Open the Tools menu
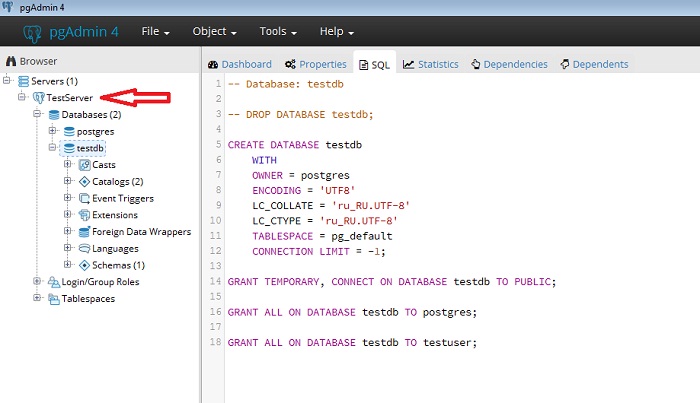700x403 pixels. pyautogui.click(x=278, y=31)
